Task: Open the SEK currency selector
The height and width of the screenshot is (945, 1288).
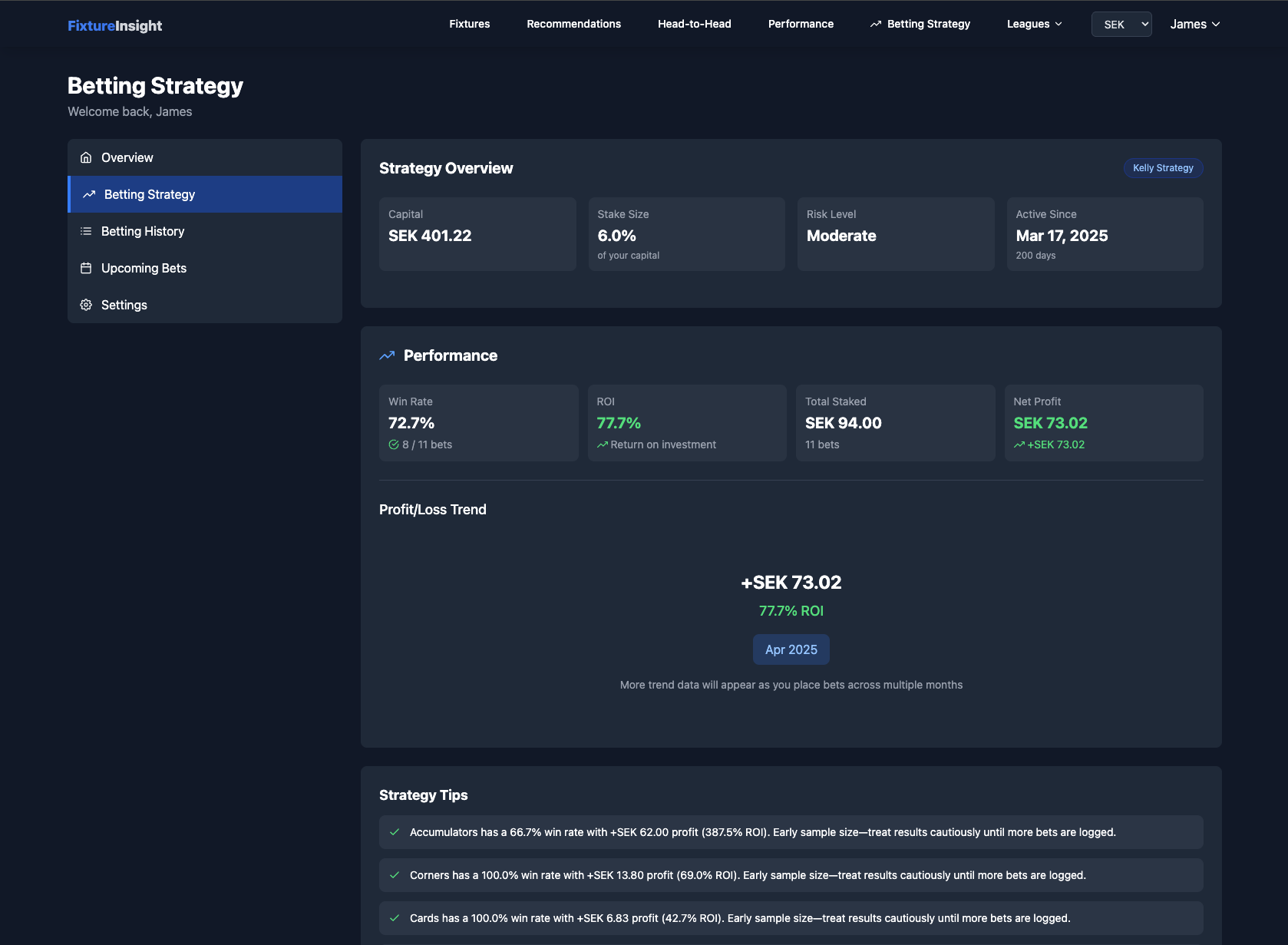Action: tap(1121, 25)
